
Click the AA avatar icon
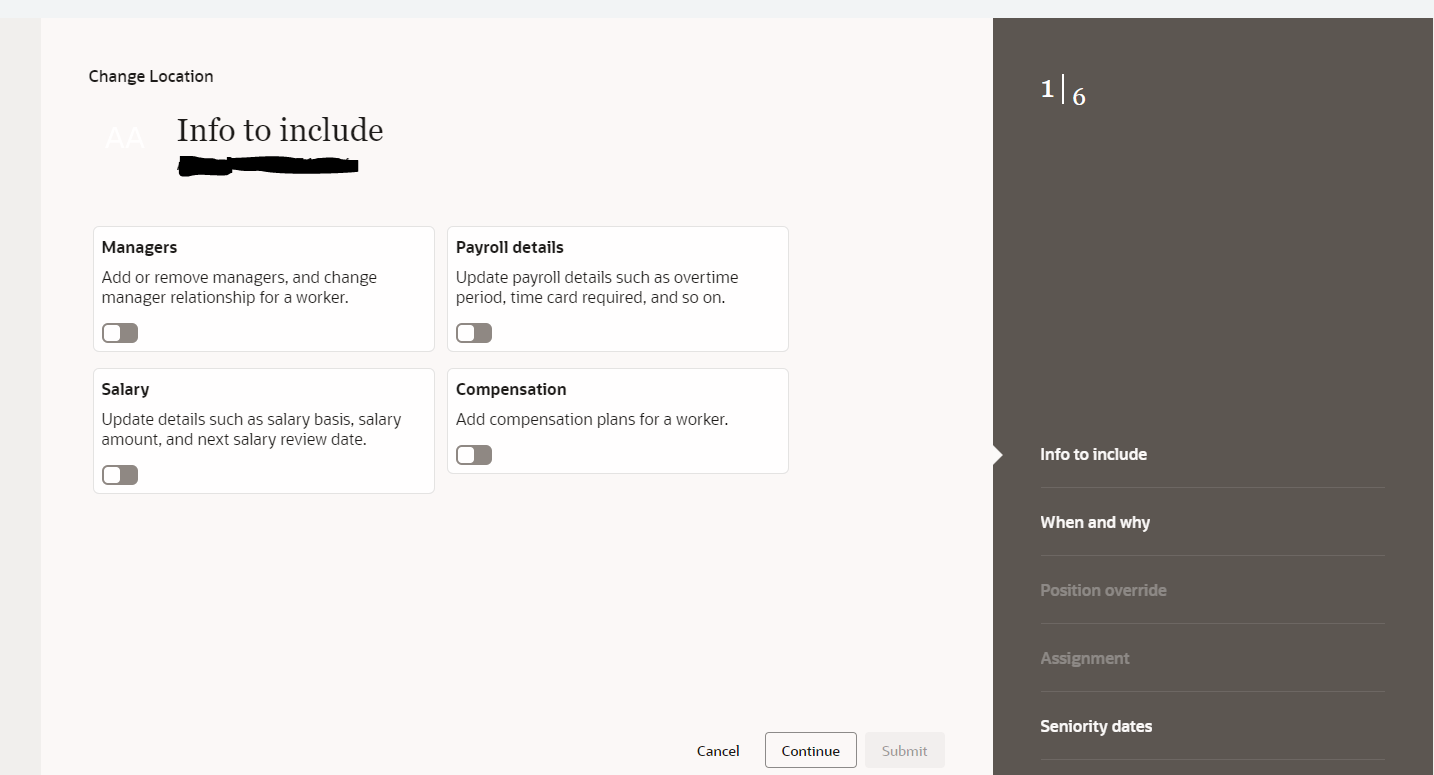[123, 137]
